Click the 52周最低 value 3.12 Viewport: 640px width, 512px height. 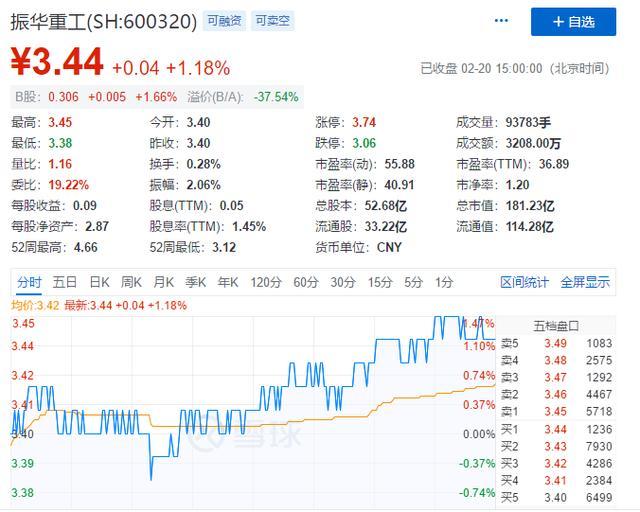pos(224,247)
